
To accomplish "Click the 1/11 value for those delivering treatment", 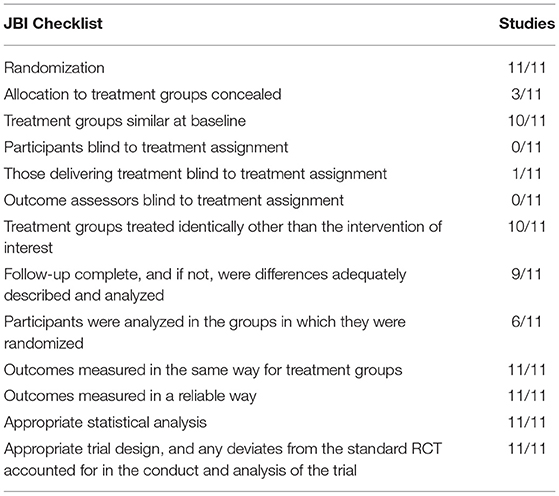I will [527, 174].
